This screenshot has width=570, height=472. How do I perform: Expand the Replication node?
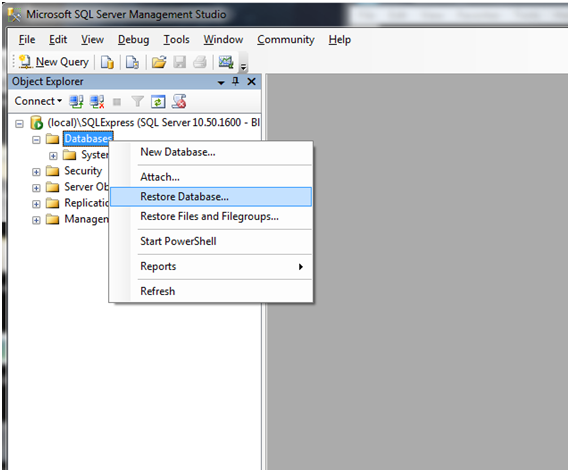pyautogui.click(x=36, y=204)
